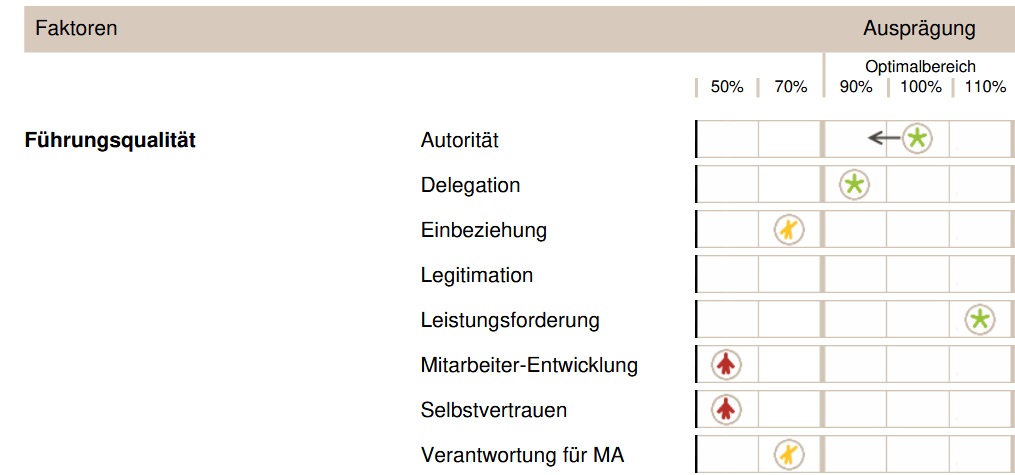Click the red marker for Selbstvertrauen
This screenshot has width=1015, height=475.
coord(727,409)
